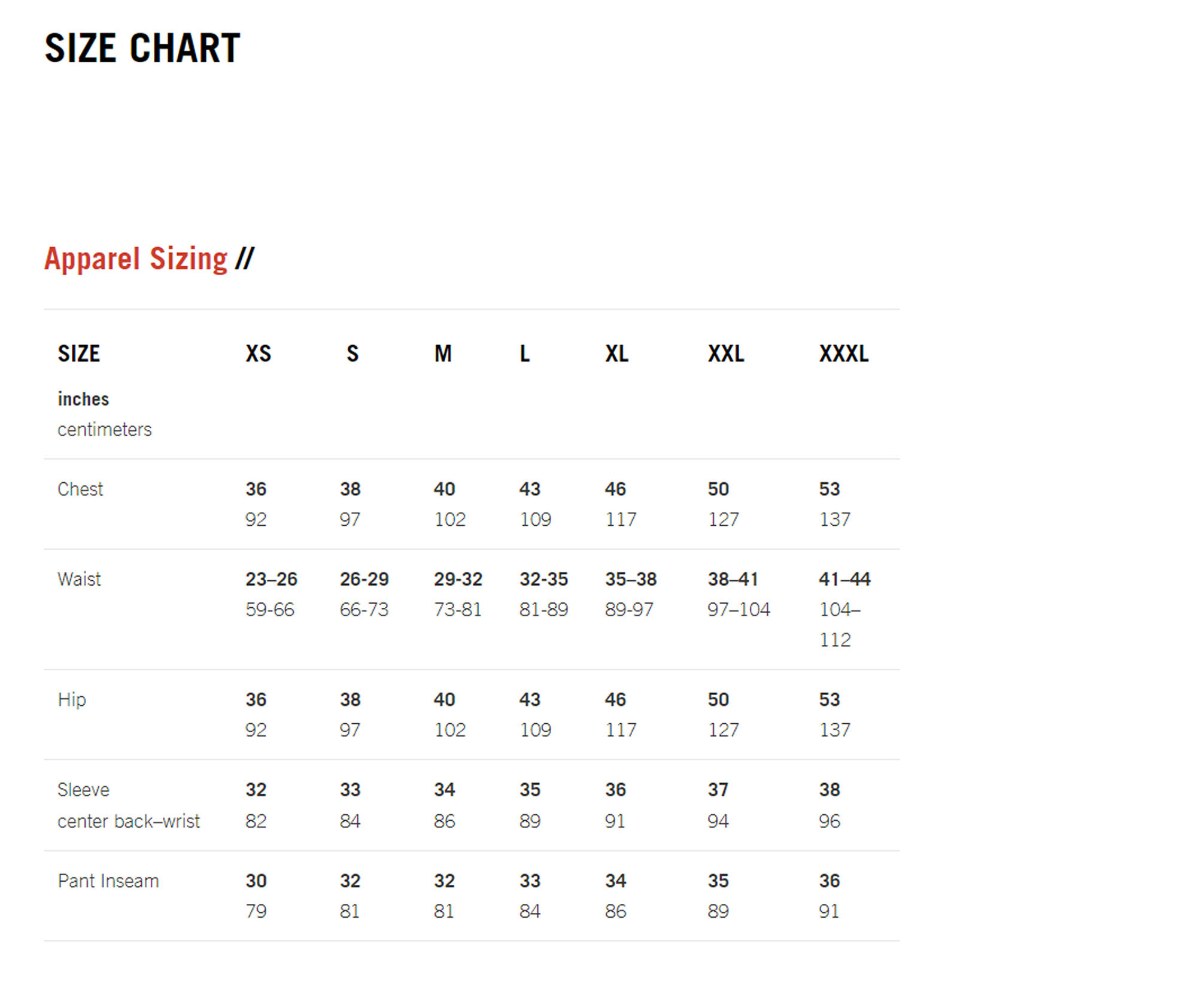Viewport: 1197px width, 1008px height.
Task: Click the Waist row label
Action: 79,579
